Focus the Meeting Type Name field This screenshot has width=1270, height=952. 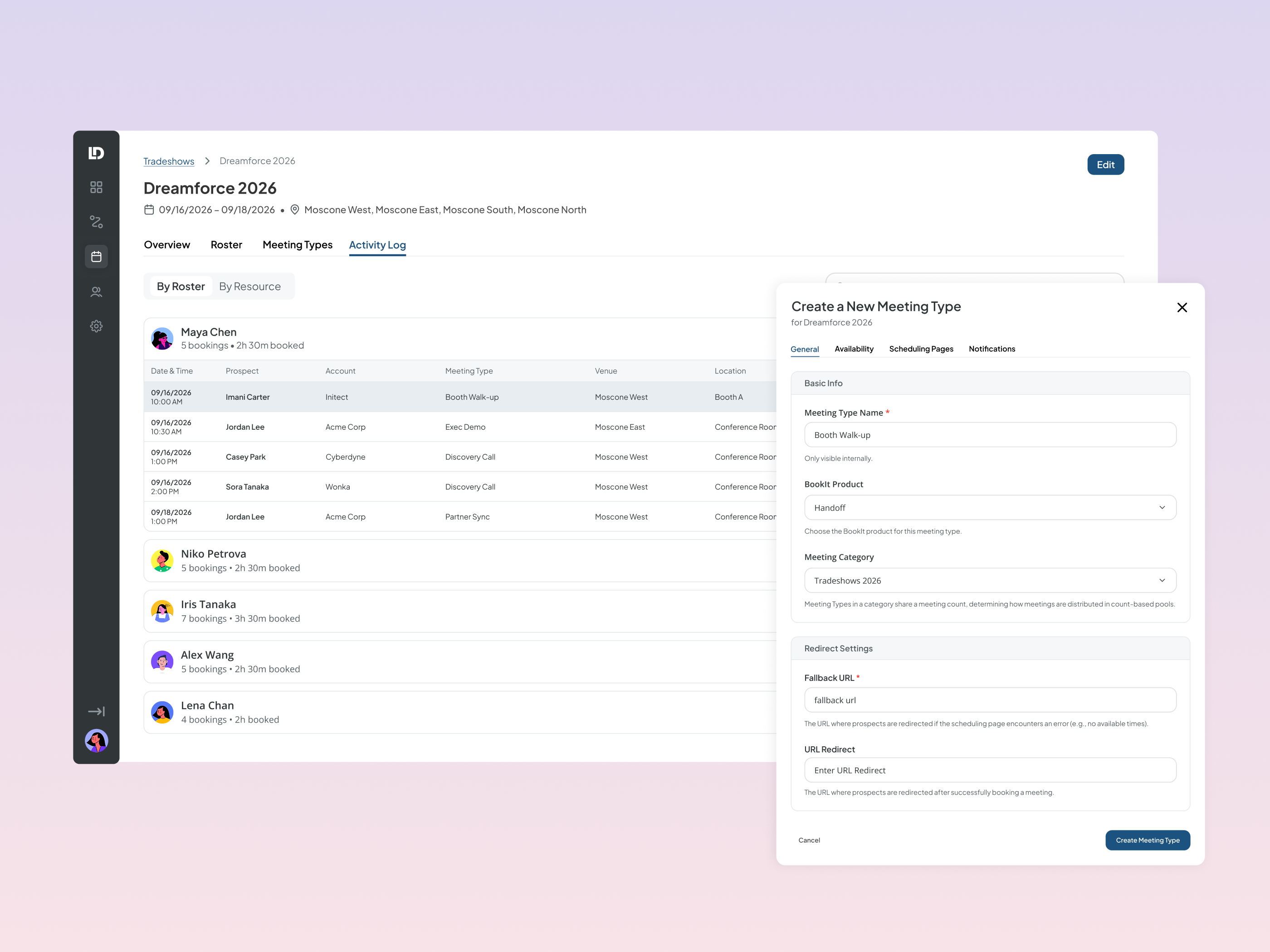coord(990,435)
